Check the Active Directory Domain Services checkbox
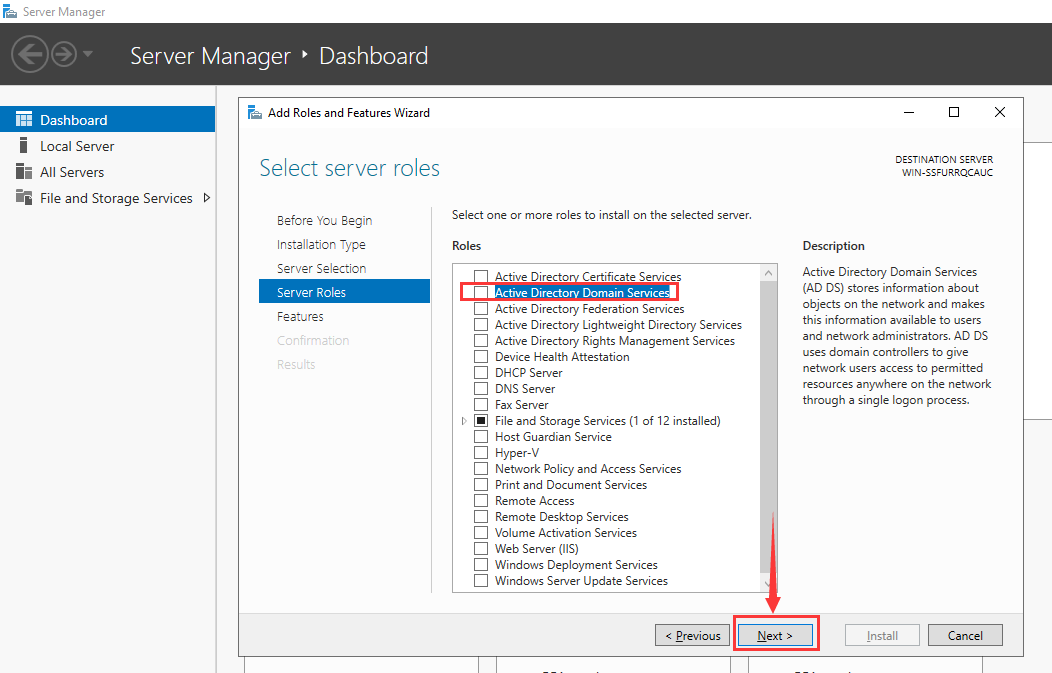The width and height of the screenshot is (1052, 673). click(x=481, y=293)
